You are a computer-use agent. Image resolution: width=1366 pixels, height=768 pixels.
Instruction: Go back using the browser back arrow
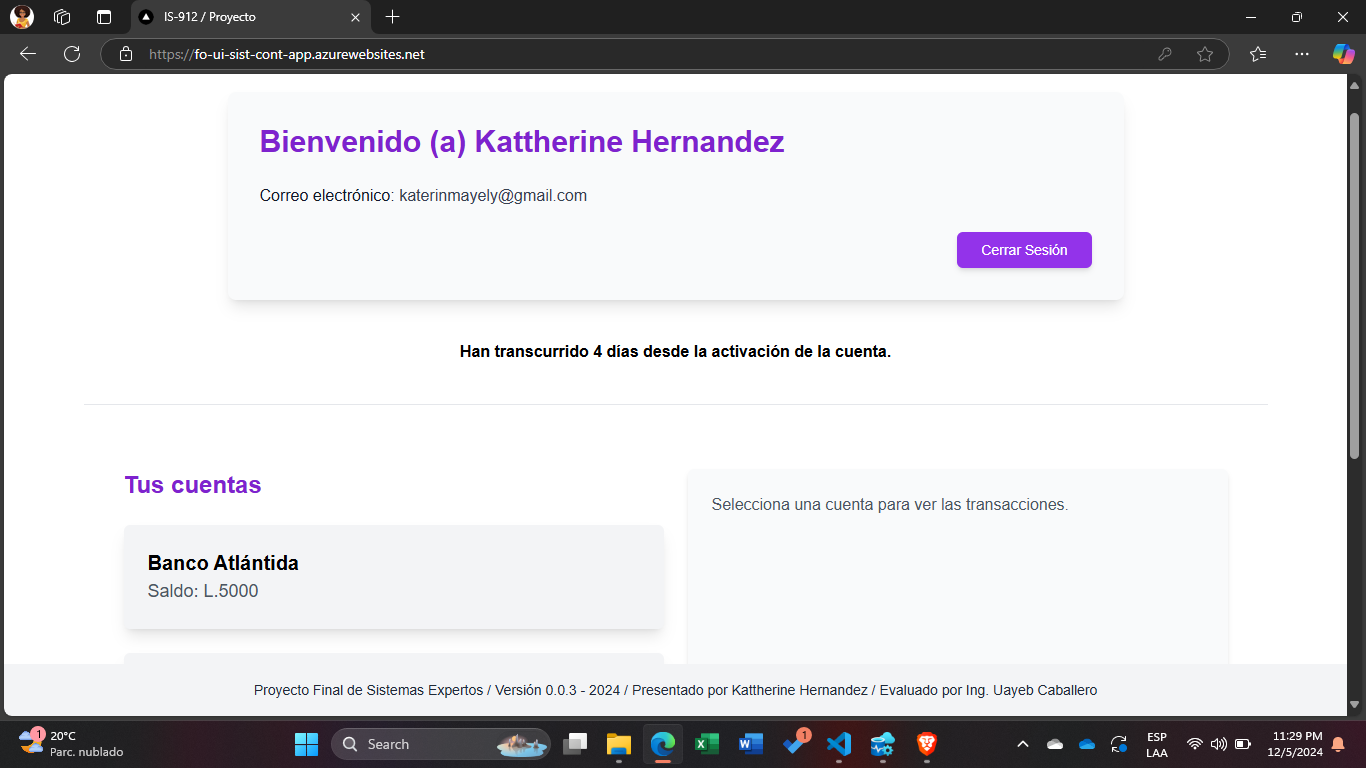[28, 54]
